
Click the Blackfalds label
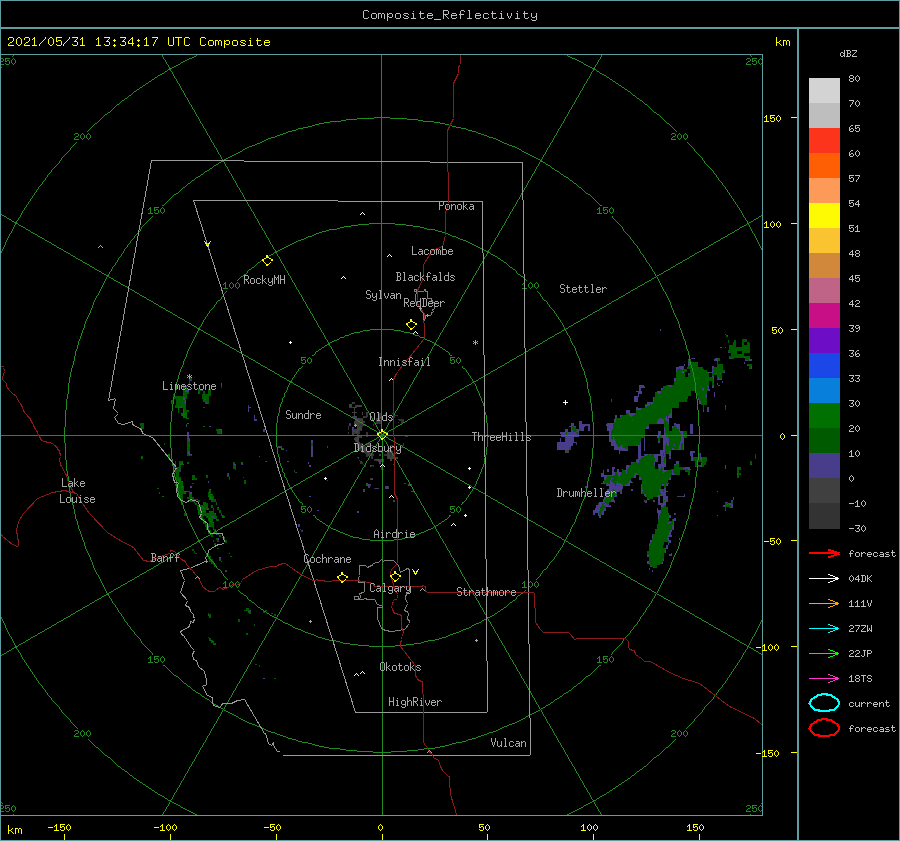click(425, 277)
